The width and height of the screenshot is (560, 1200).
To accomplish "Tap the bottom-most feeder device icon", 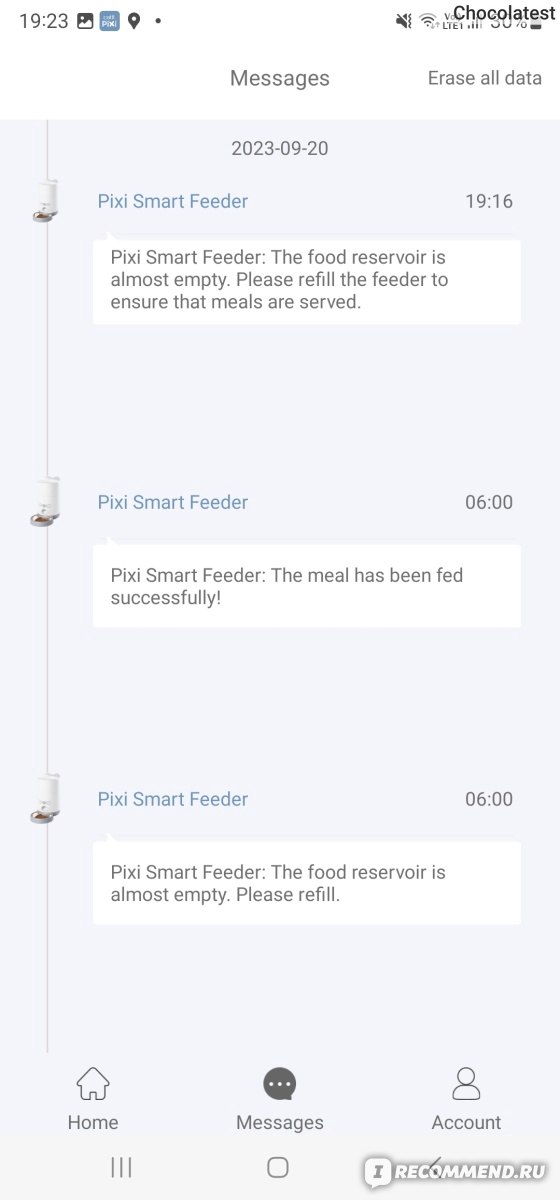I will 45,798.
